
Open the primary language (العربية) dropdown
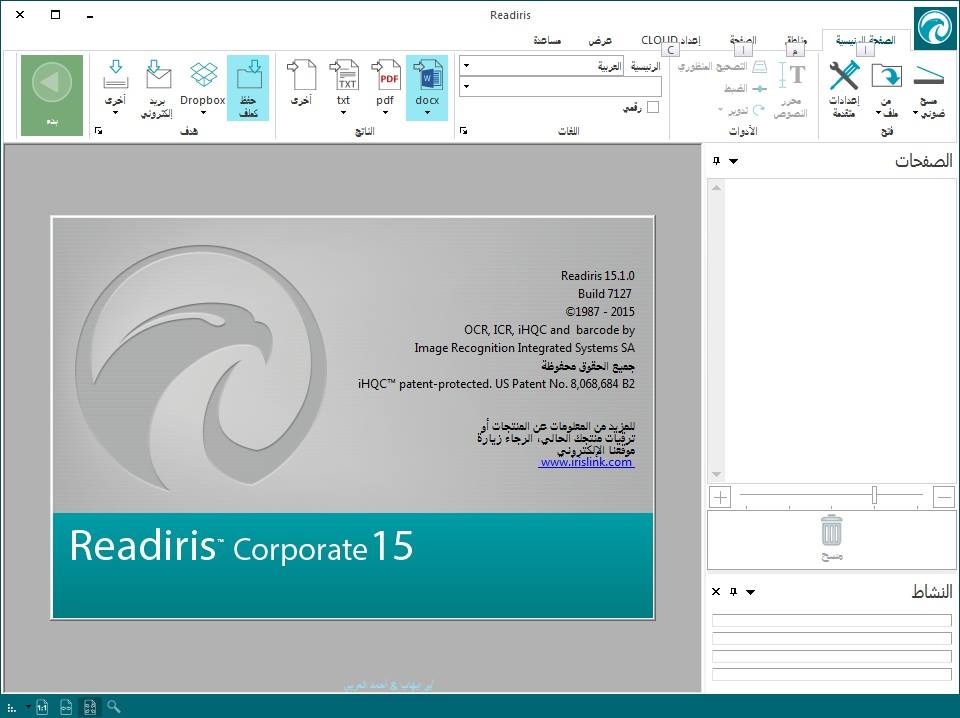coord(467,65)
